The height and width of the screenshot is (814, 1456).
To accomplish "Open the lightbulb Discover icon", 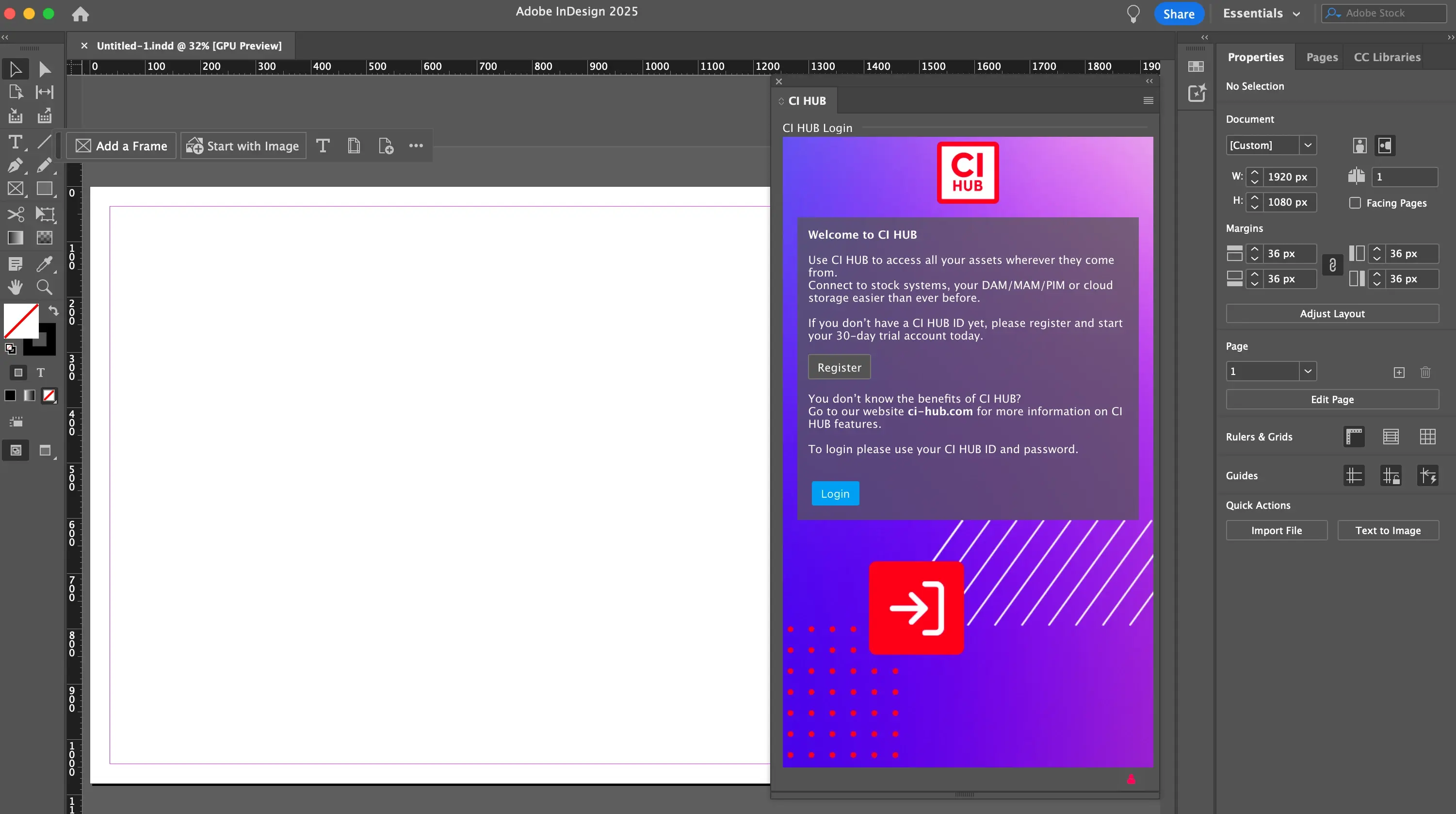I will click(1132, 14).
